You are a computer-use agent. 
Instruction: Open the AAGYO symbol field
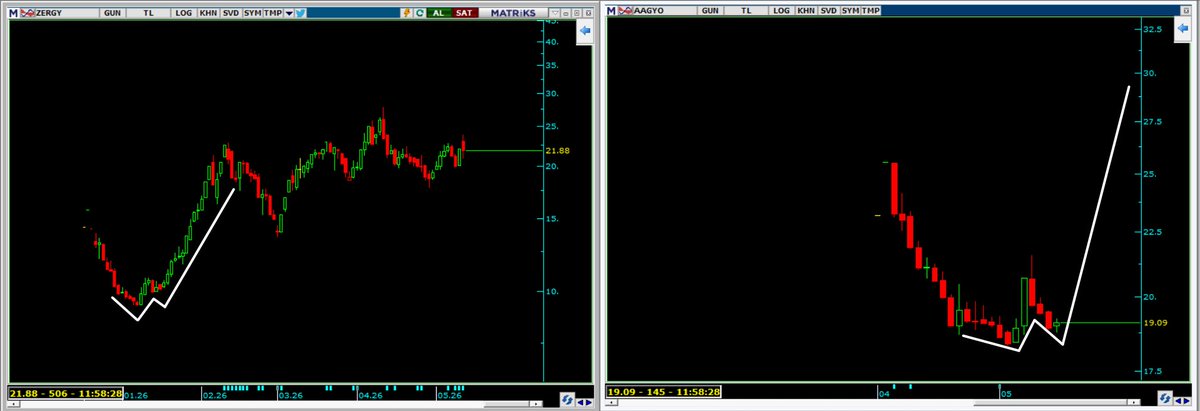pos(665,10)
